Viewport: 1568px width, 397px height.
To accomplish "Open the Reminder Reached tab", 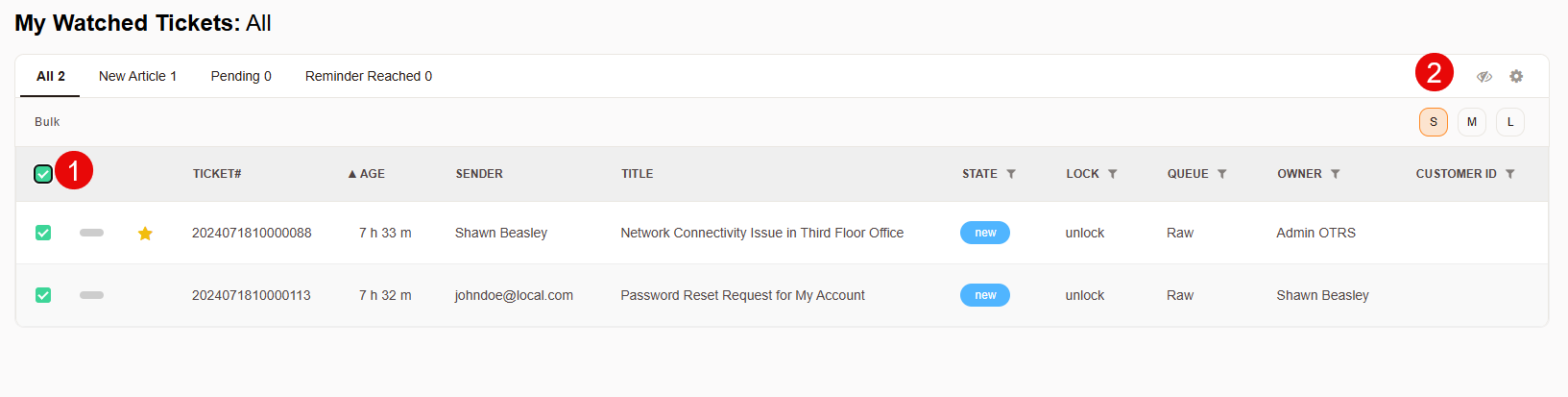I will (368, 76).
